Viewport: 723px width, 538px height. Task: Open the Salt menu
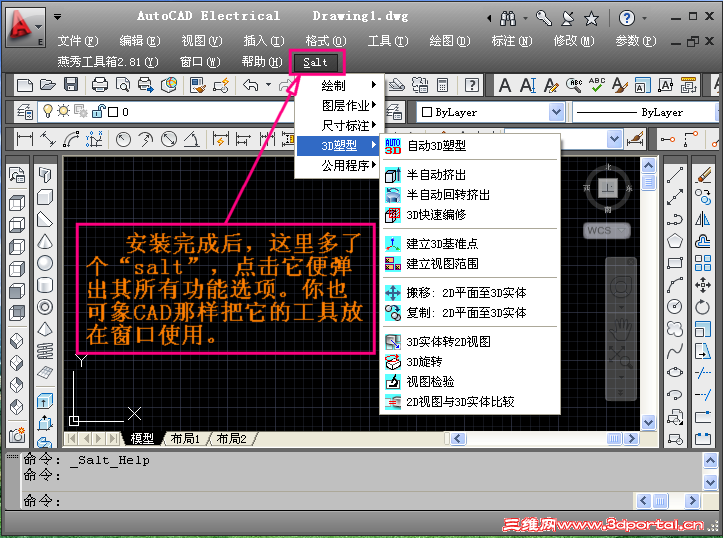[x=316, y=62]
